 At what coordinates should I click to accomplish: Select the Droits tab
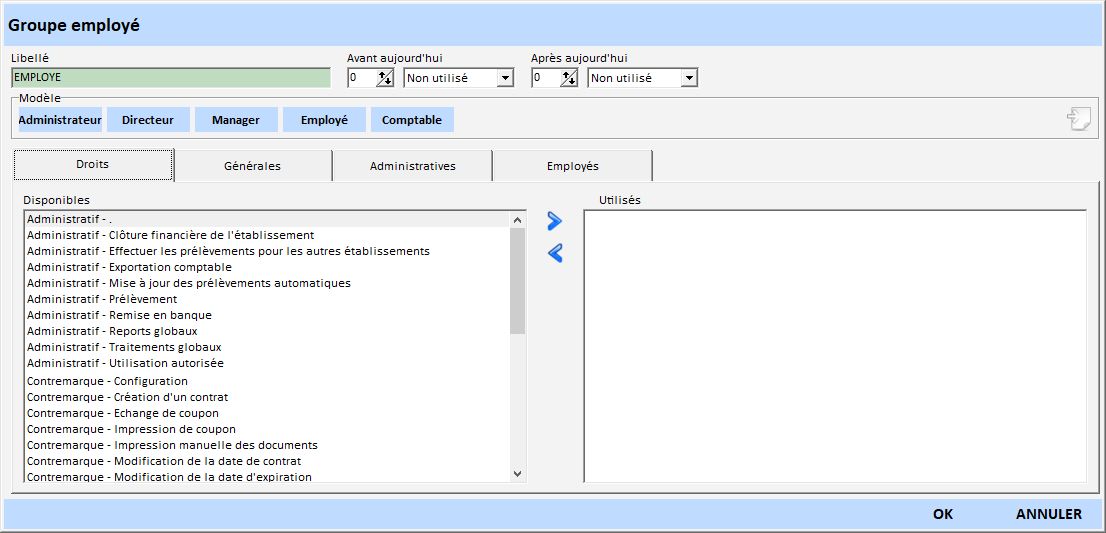pos(93,164)
